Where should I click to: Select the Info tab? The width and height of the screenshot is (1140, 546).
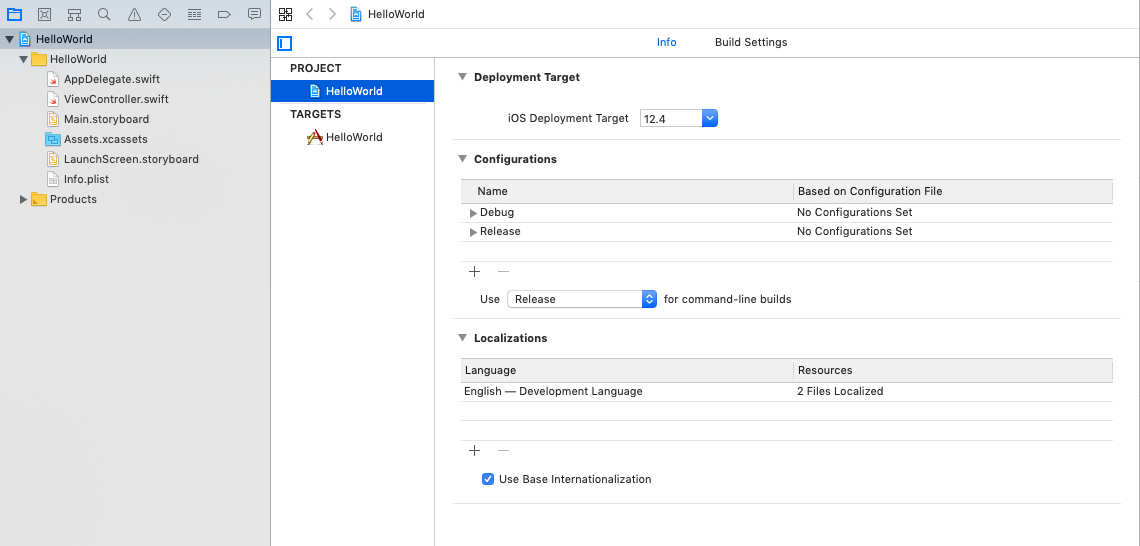(x=666, y=42)
